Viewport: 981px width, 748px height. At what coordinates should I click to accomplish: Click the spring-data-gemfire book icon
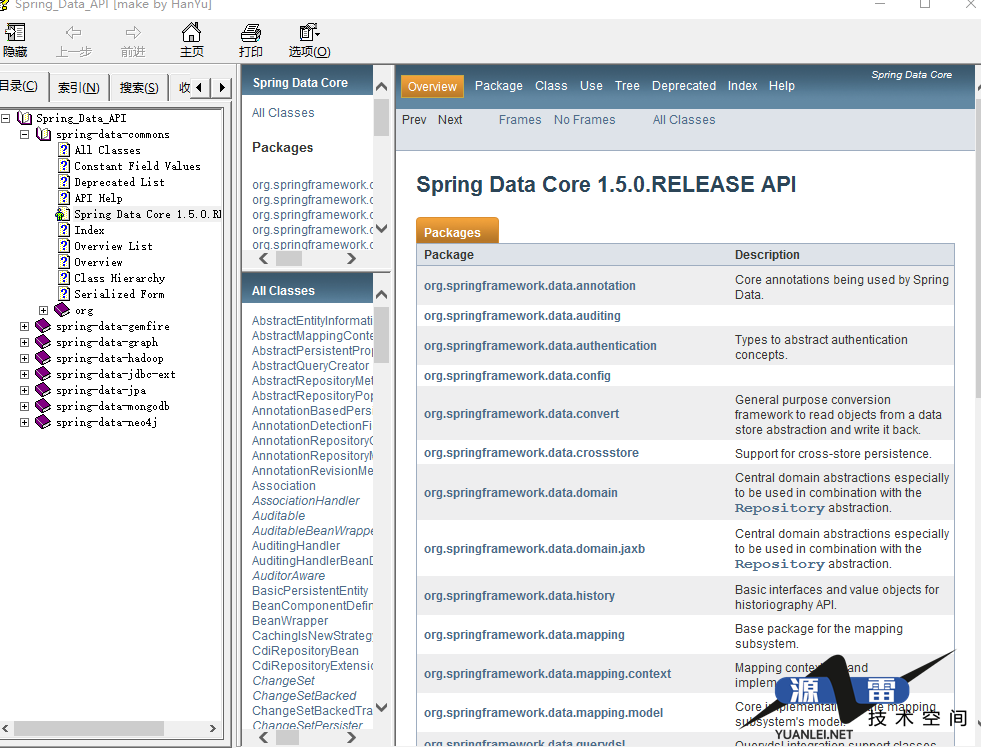click(43, 326)
